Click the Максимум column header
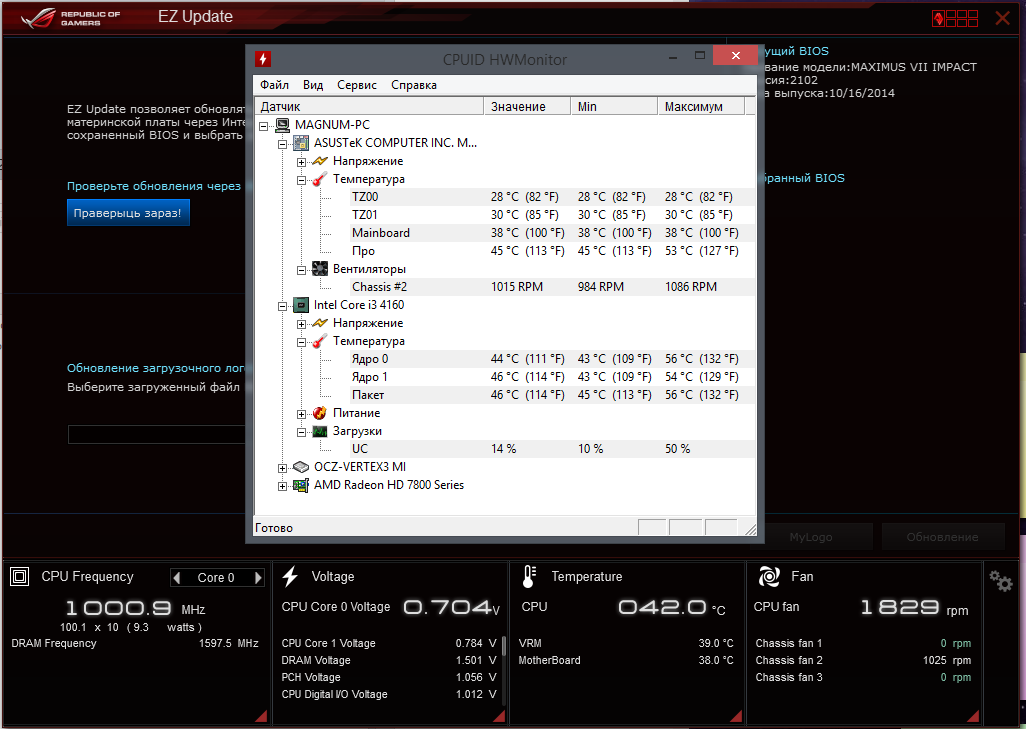This screenshot has width=1026, height=729. [x=701, y=107]
